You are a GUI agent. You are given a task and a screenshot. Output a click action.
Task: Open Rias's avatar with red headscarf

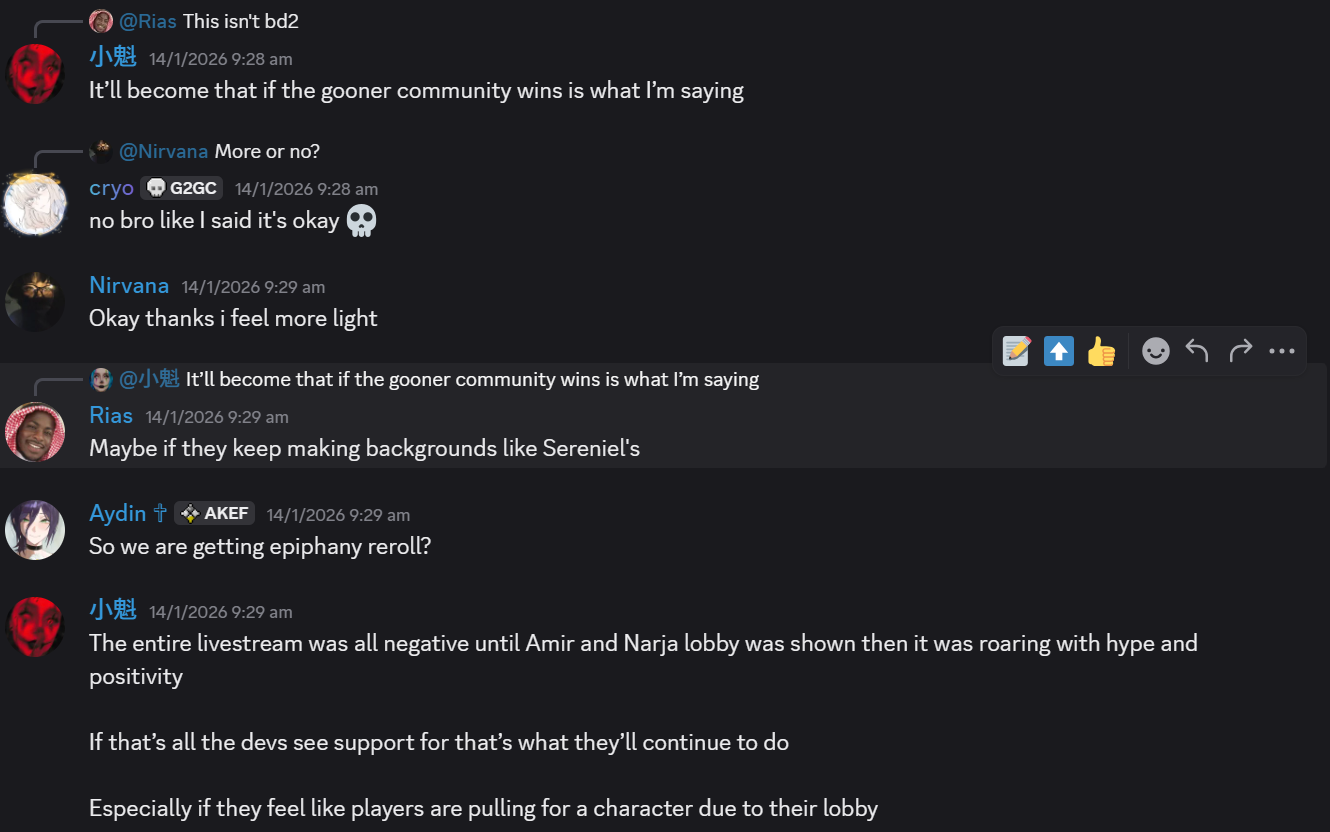35,432
